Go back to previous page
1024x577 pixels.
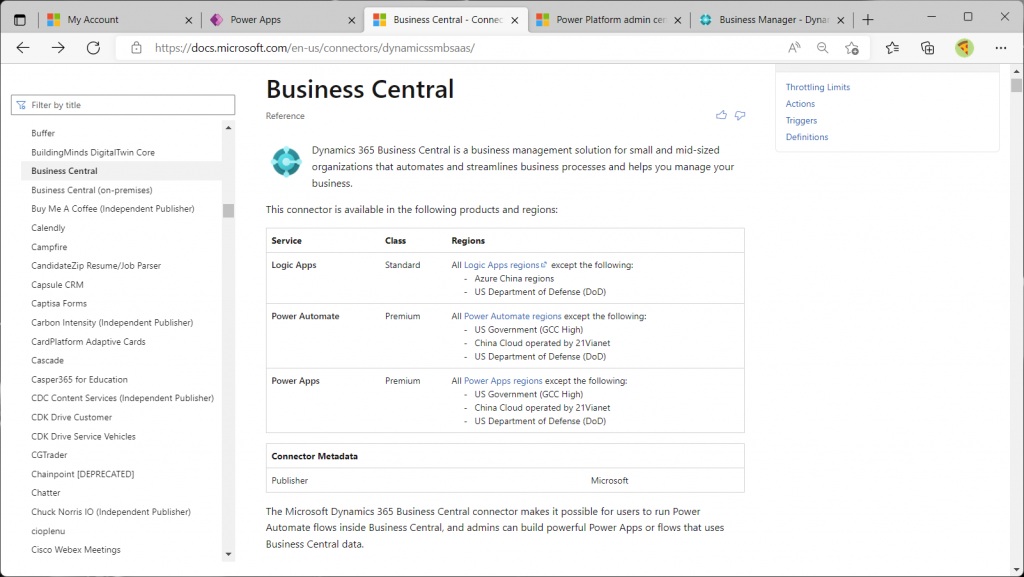click(23, 48)
